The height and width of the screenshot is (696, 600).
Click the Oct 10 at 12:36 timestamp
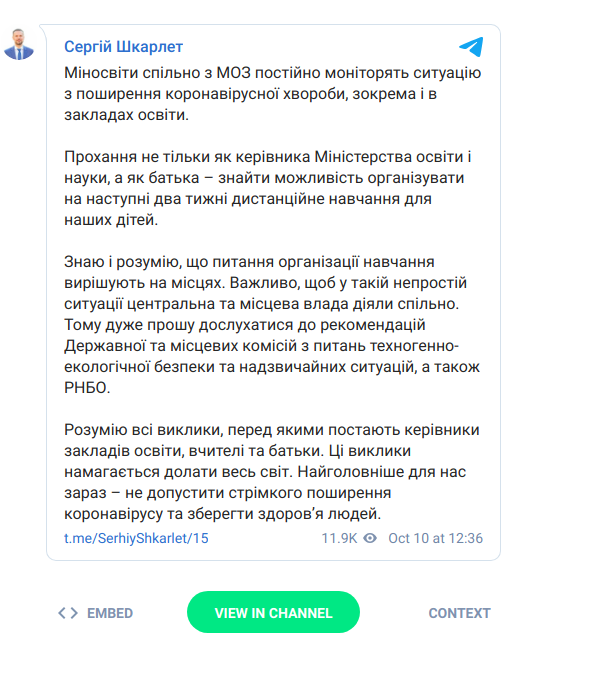pyautogui.click(x=435, y=538)
